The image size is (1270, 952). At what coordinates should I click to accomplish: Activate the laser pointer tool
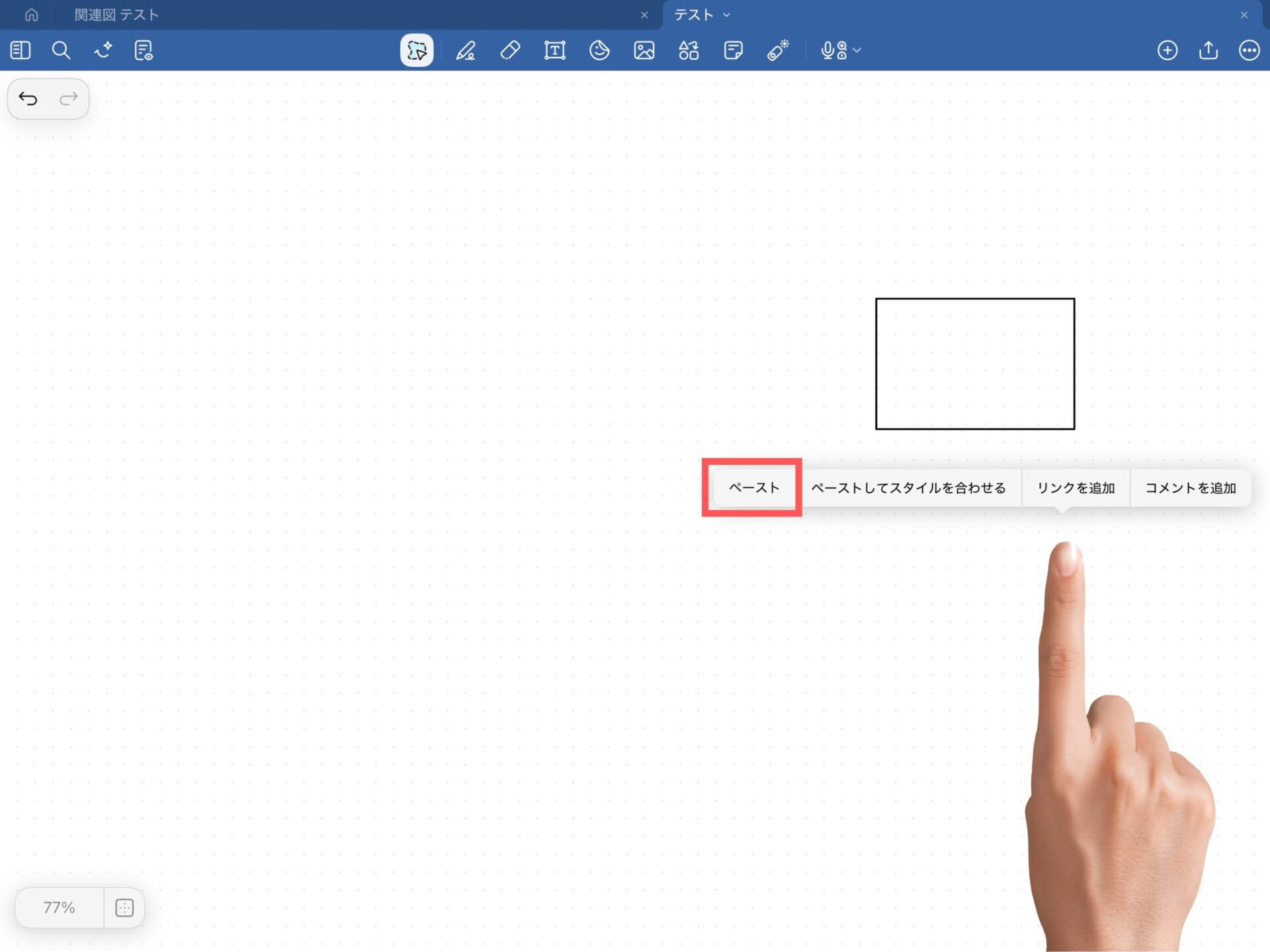pos(778,50)
